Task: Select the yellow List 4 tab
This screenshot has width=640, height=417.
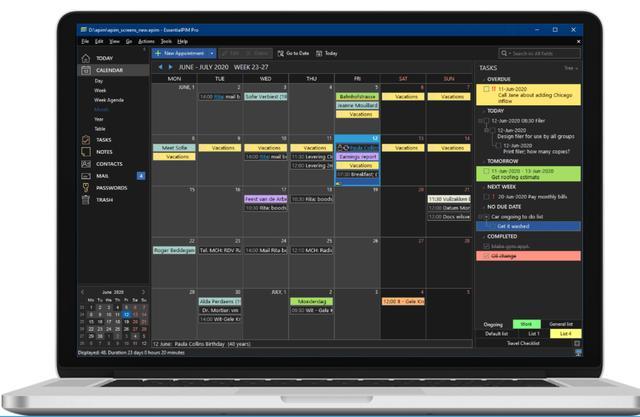Action: [x=566, y=333]
